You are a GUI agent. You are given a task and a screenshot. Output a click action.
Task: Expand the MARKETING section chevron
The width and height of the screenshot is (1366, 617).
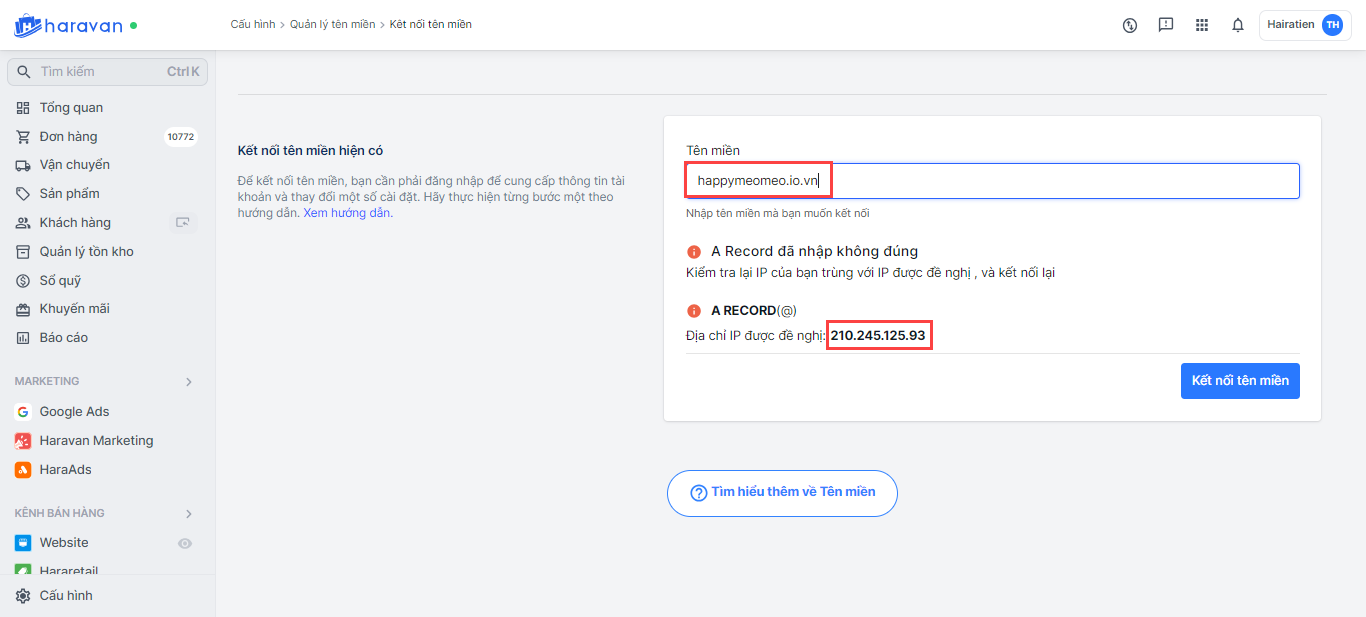[x=189, y=382]
